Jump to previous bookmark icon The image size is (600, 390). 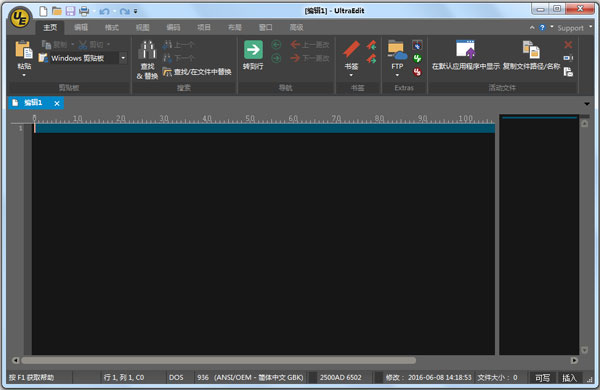[x=372, y=45]
